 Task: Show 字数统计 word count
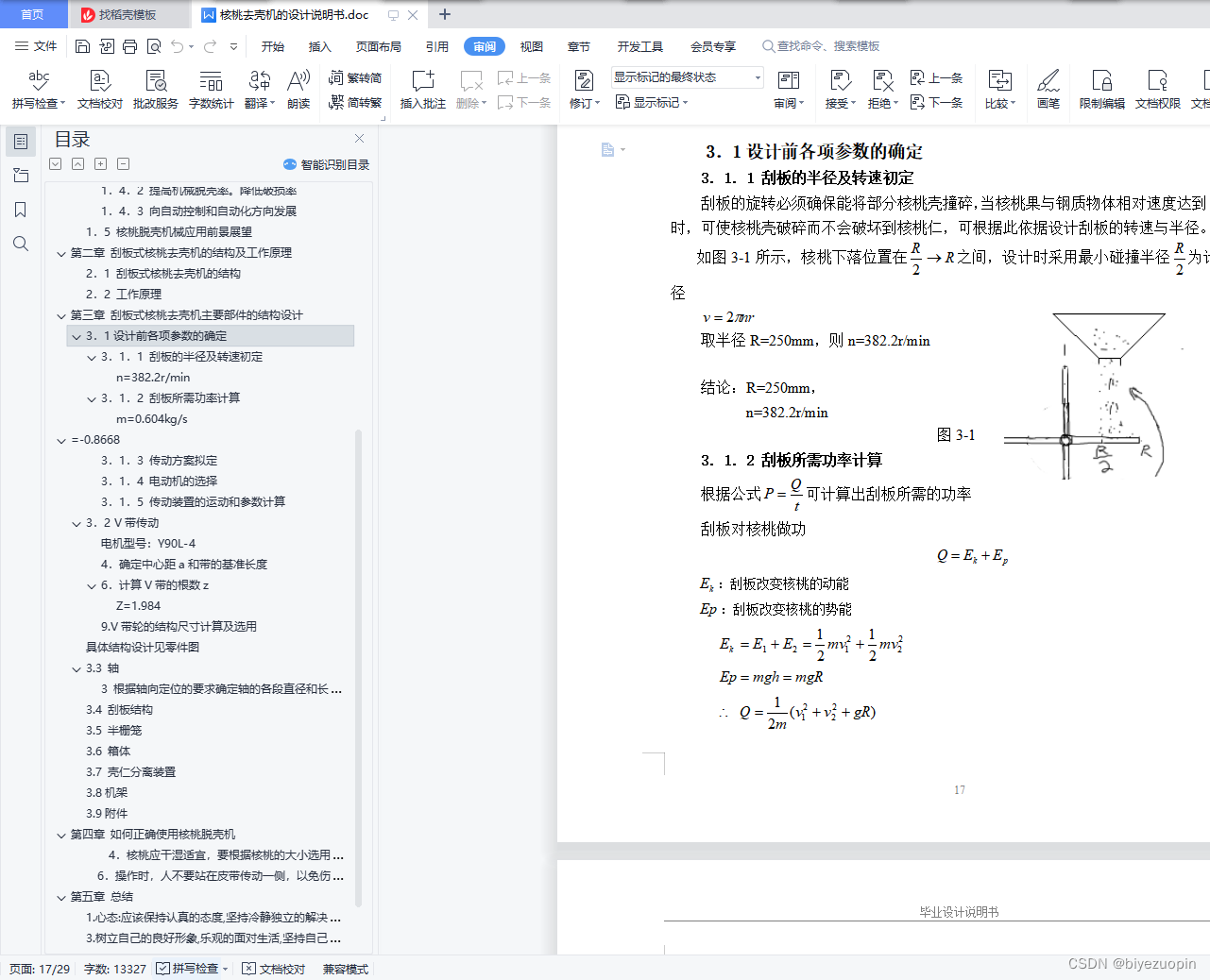pos(212,90)
